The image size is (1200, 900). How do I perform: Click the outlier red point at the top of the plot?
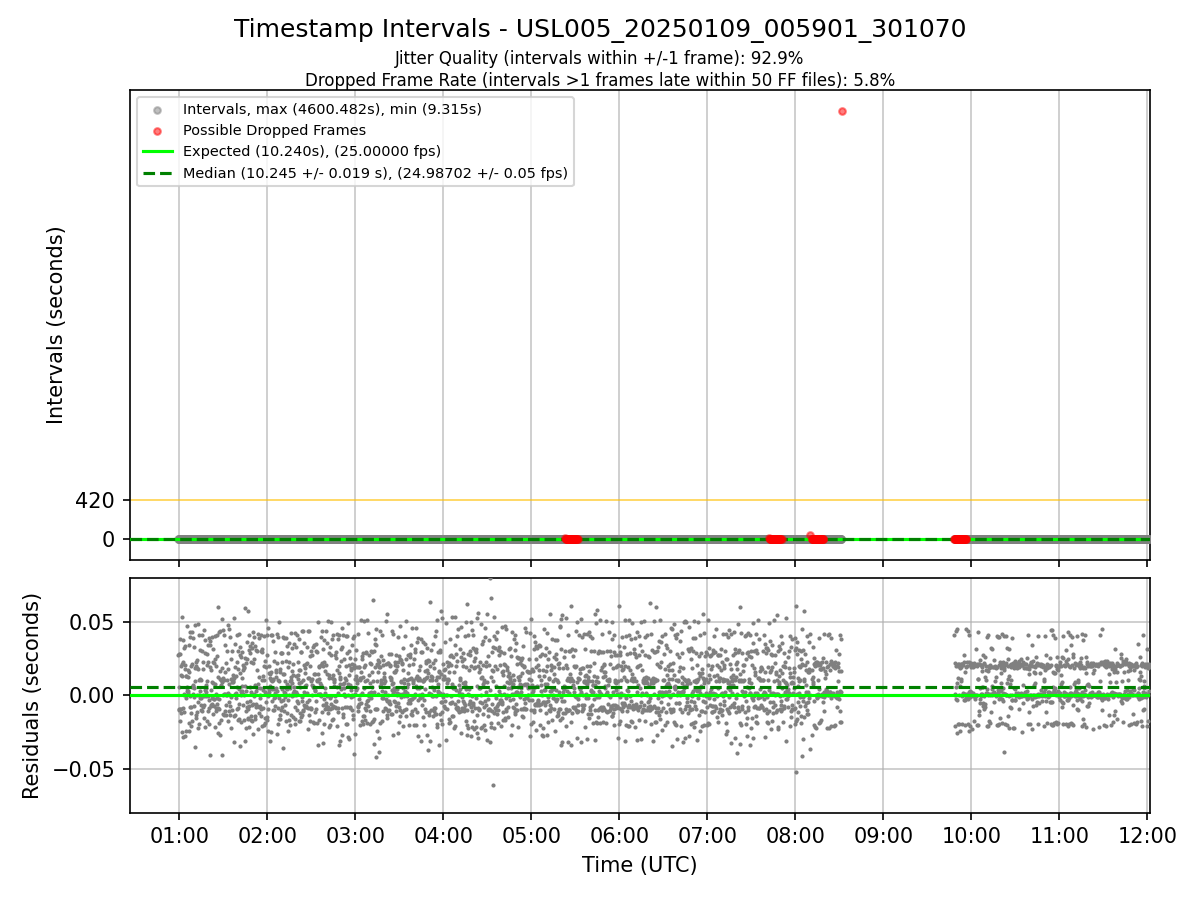click(842, 111)
